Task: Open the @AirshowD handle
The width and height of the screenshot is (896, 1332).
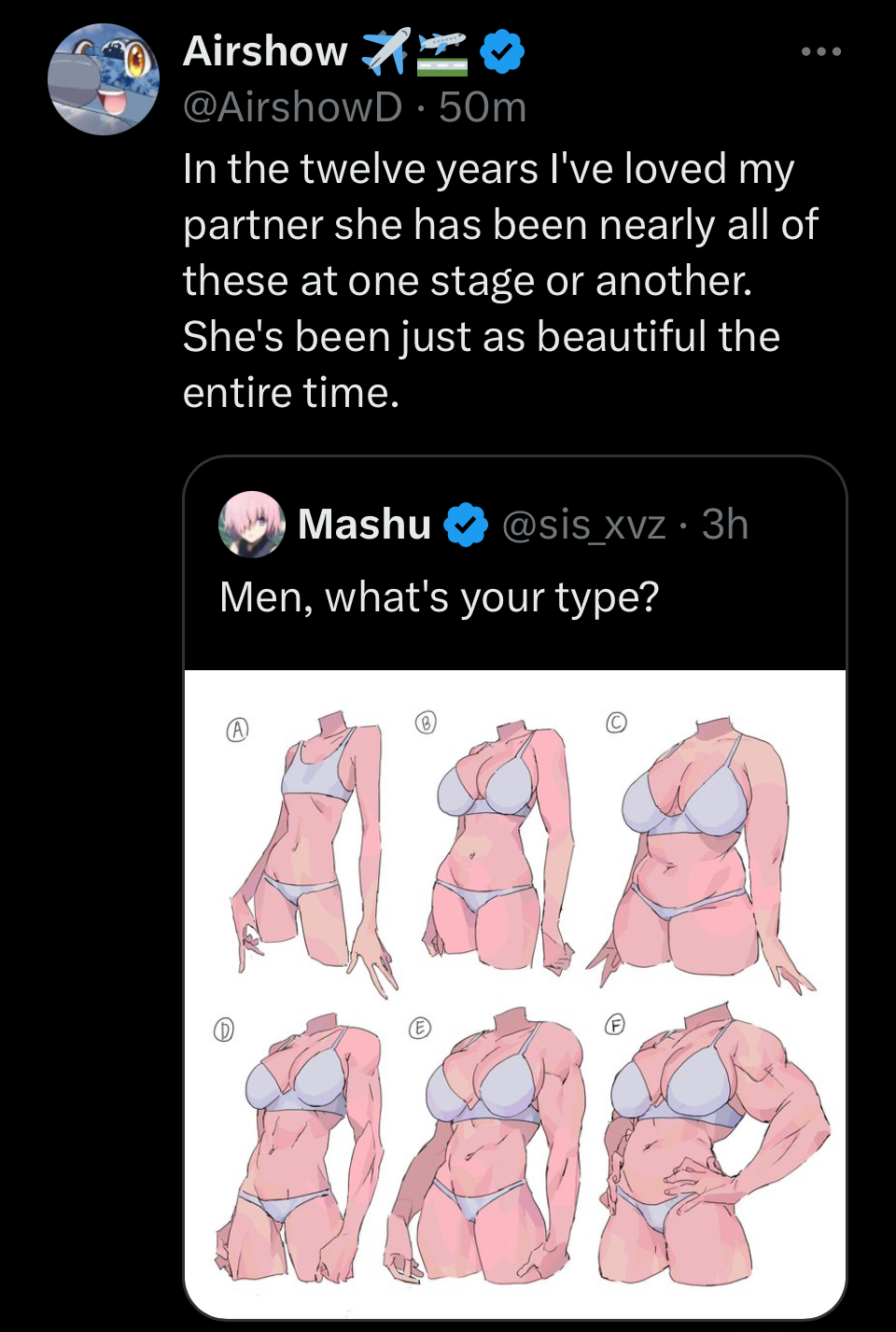Action: click(x=293, y=107)
